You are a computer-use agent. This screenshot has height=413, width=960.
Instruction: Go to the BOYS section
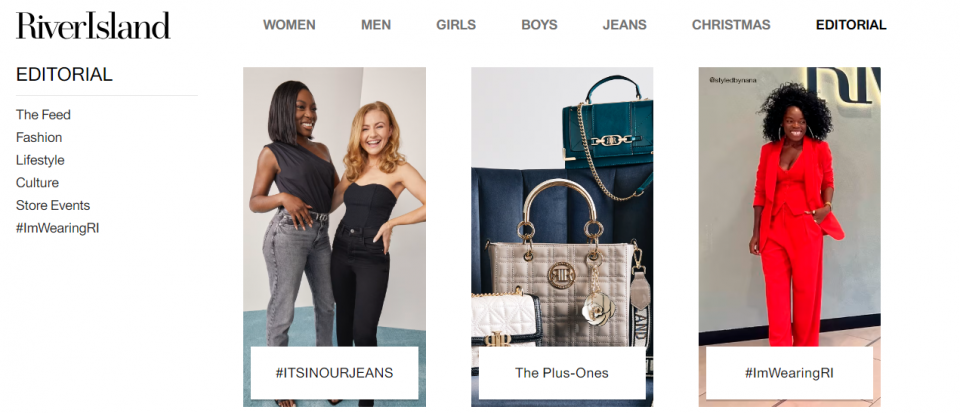(x=539, y=25)
